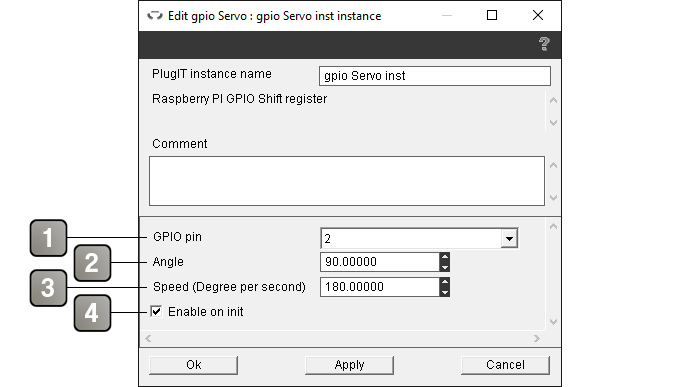Maximize the Edit gpio Servo dialog
Image resolution: width=700 pixels, height=387 pixels.
(x=492, y=16)
